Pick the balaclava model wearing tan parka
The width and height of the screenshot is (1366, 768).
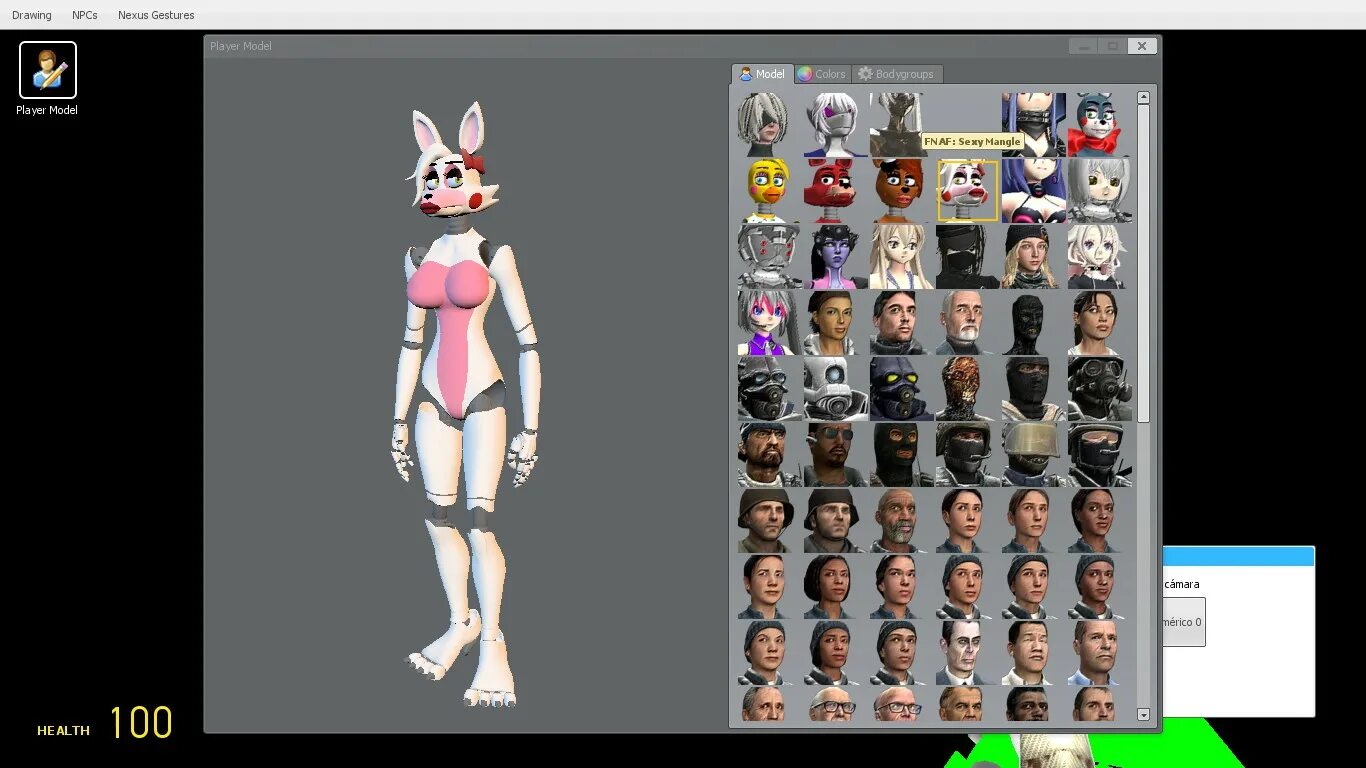[x=1033, y=388]
